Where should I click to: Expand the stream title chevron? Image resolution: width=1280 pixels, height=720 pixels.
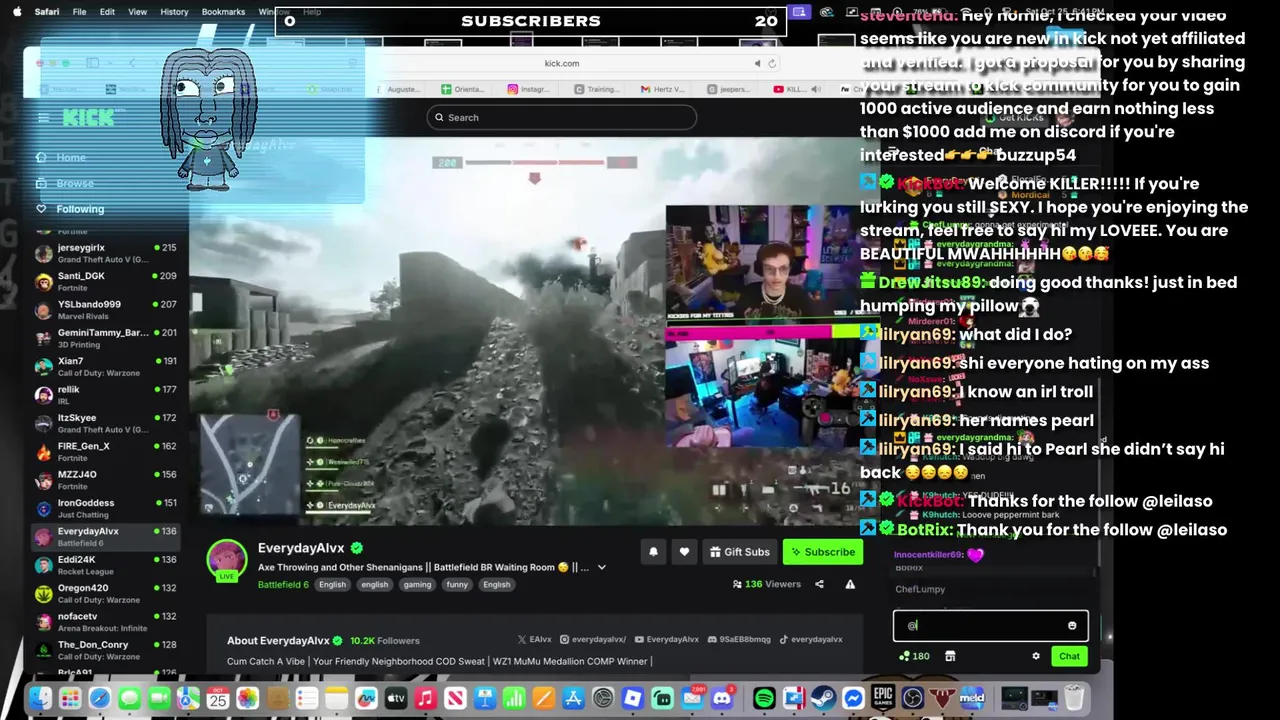point(601,567)
